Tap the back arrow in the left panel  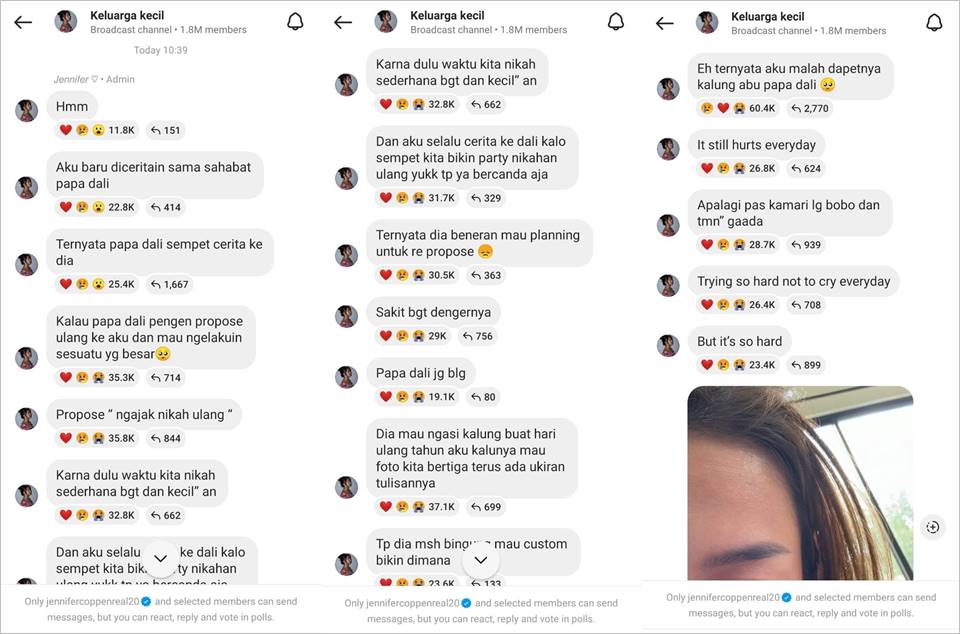click(23, 23)
